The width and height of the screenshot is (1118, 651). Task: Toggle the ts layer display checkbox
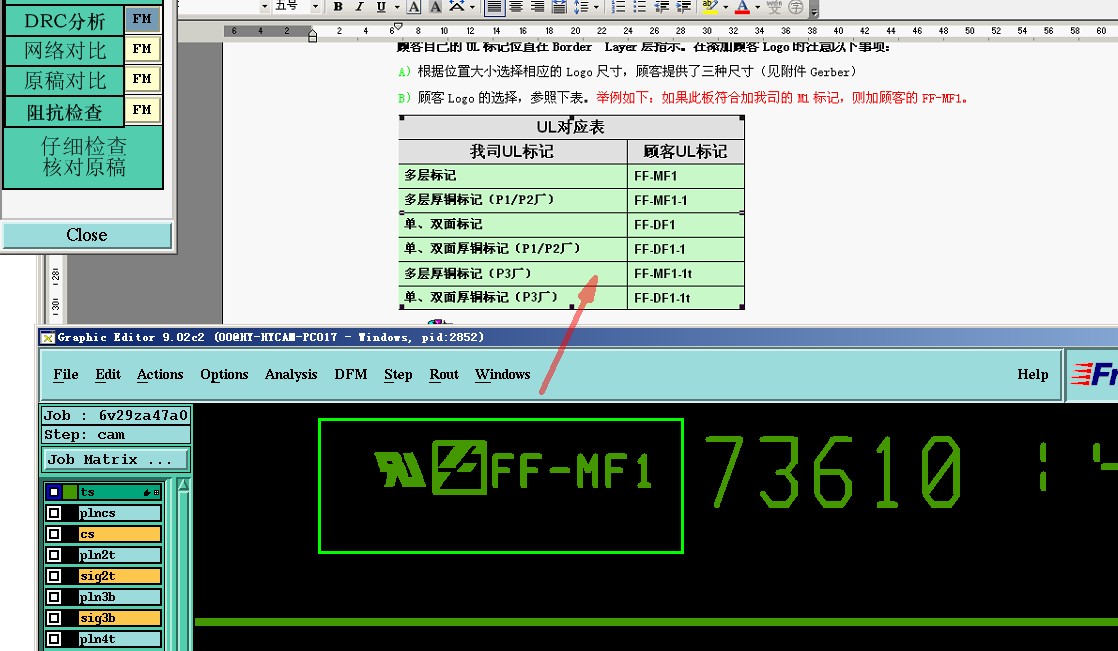(53, 492)
